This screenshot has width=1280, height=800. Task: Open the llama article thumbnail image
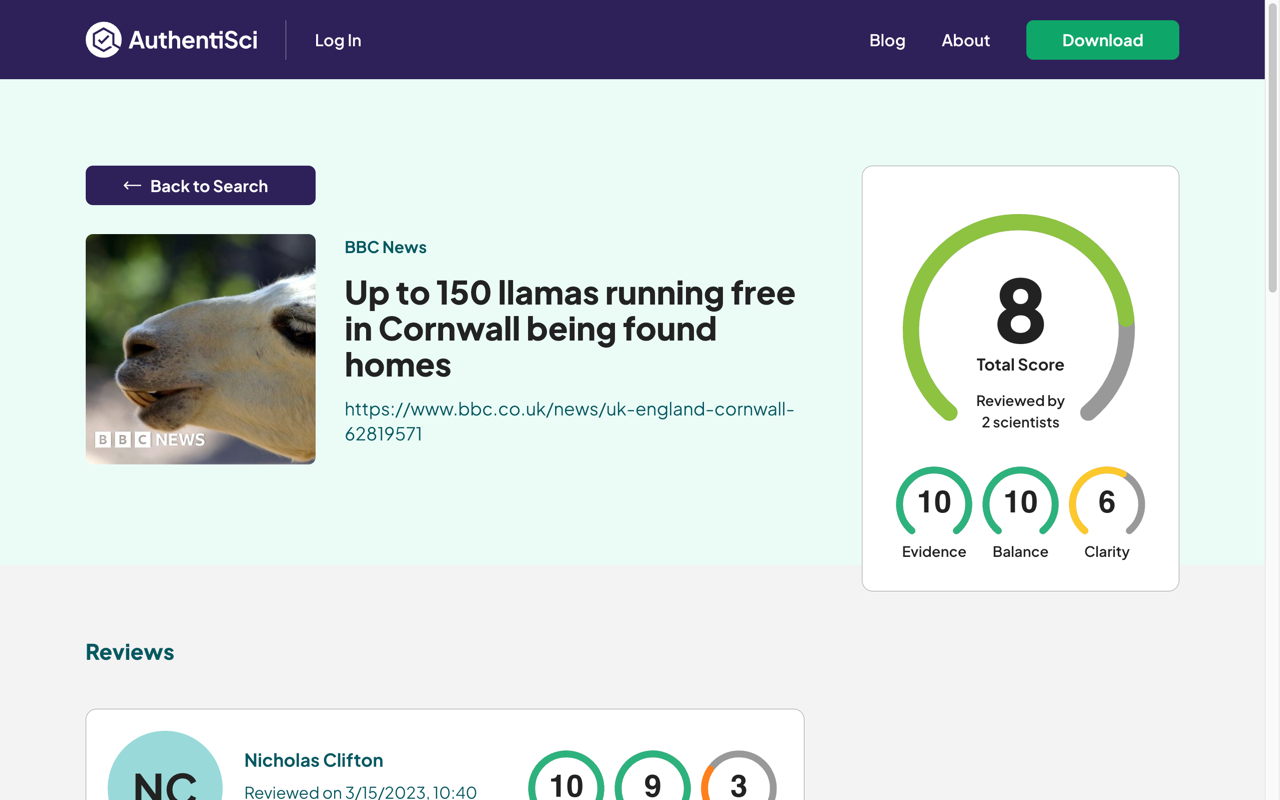point(200,349)
